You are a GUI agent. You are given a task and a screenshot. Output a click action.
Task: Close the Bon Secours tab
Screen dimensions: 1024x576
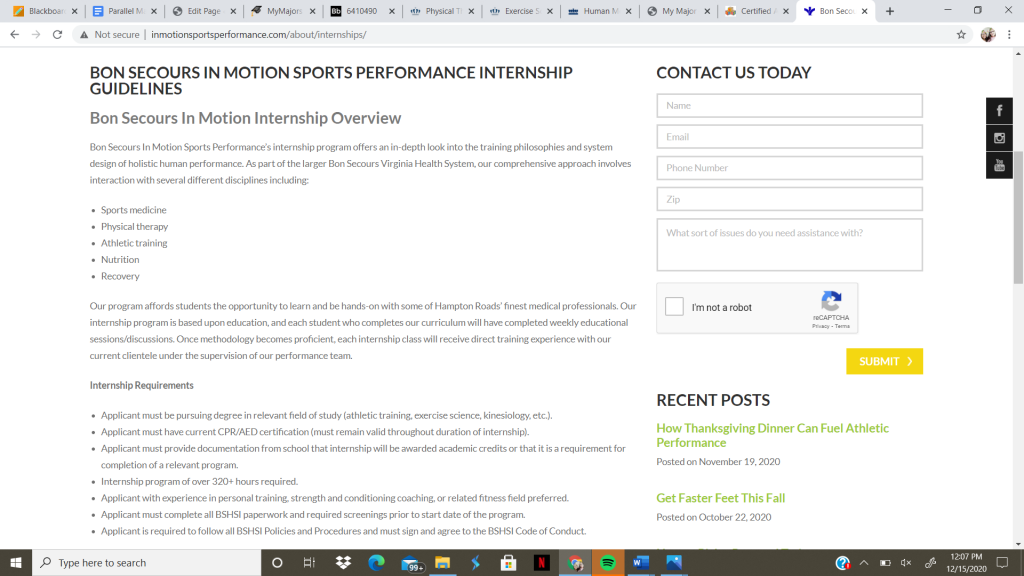tap(865, 11)
